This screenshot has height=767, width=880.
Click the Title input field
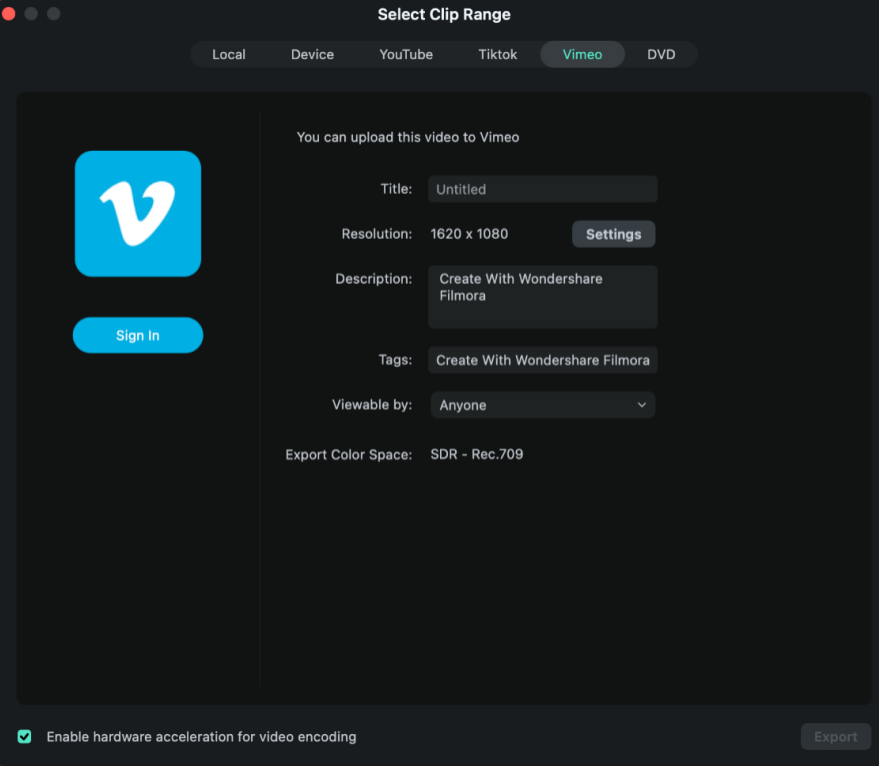542,189
